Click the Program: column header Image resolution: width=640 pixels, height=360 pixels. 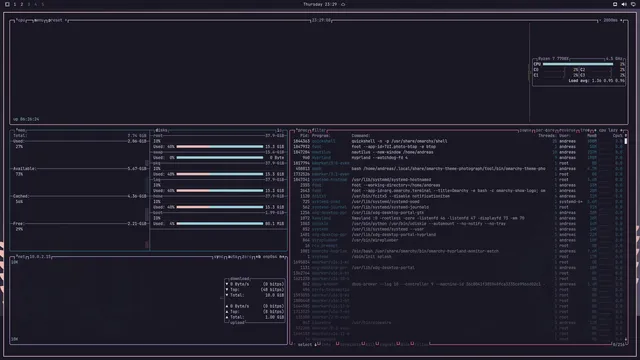click(321, 136)
